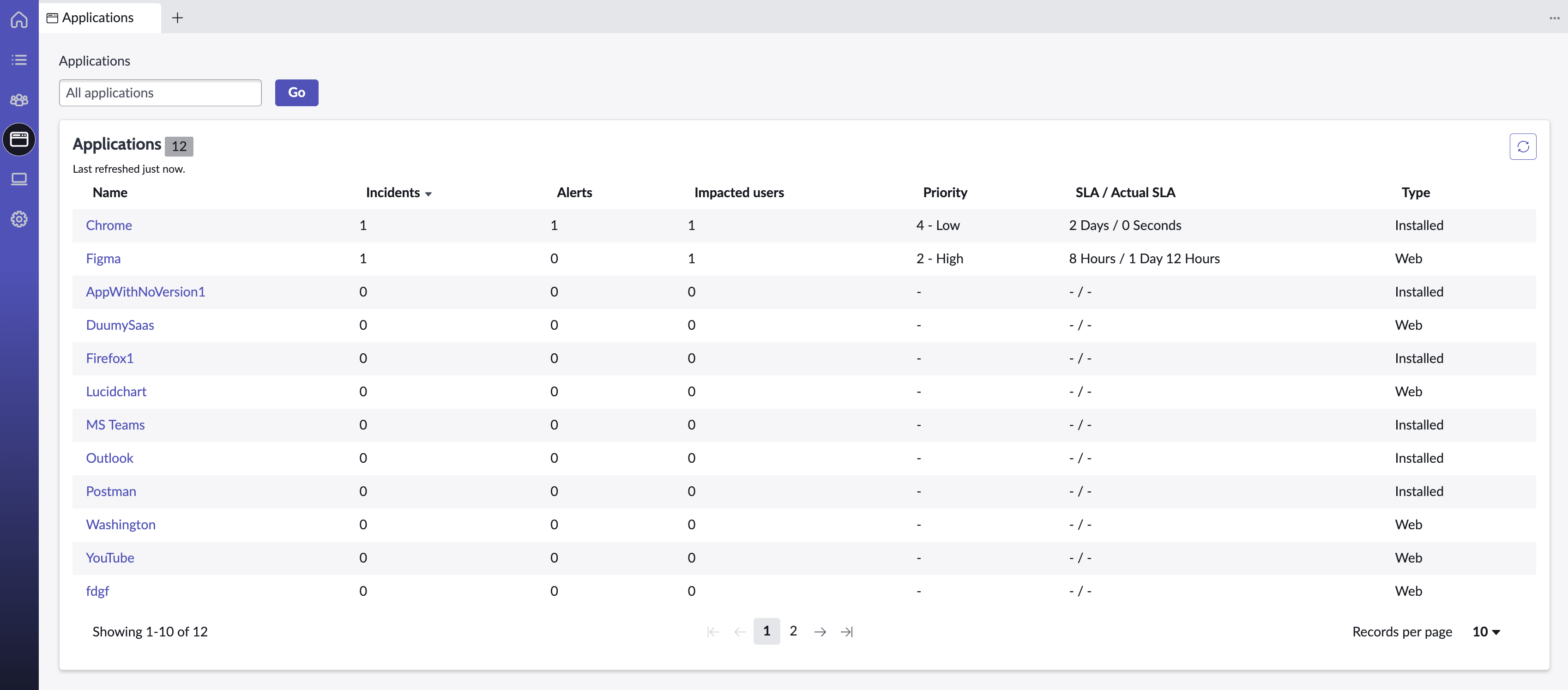Screen dimensions: 1568x690
Task: Open the three-dot more options menu
Action: coord(1554,18)
